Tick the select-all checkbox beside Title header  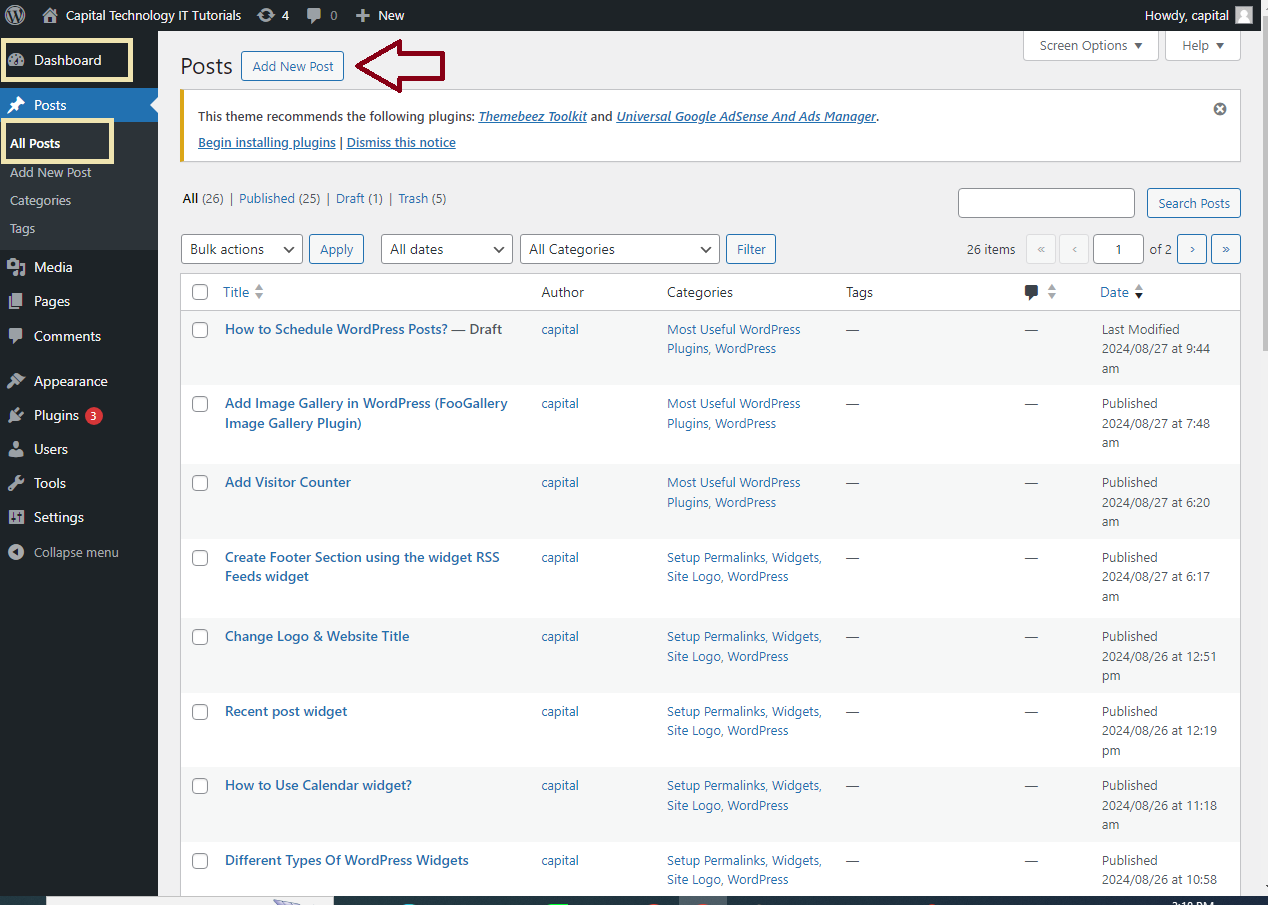[x=200, y=292]
